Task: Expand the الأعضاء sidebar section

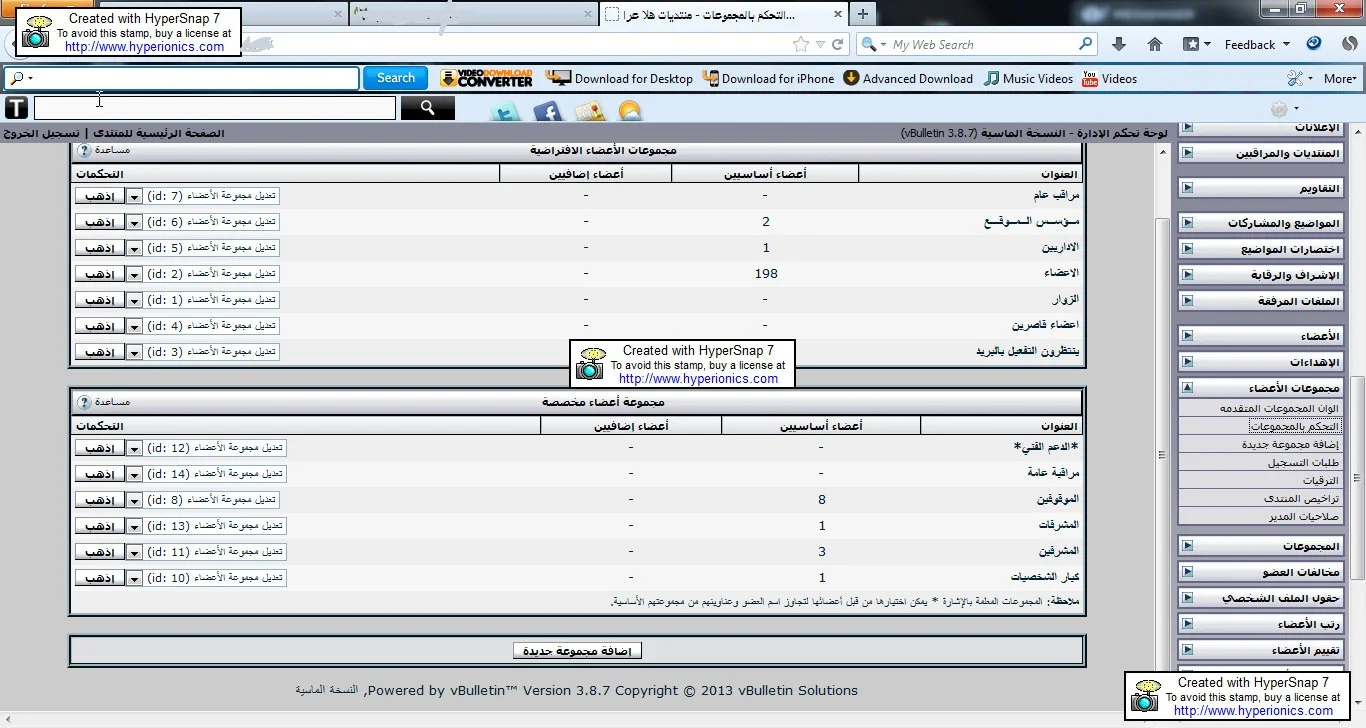Action: (x=1187, y=336)
